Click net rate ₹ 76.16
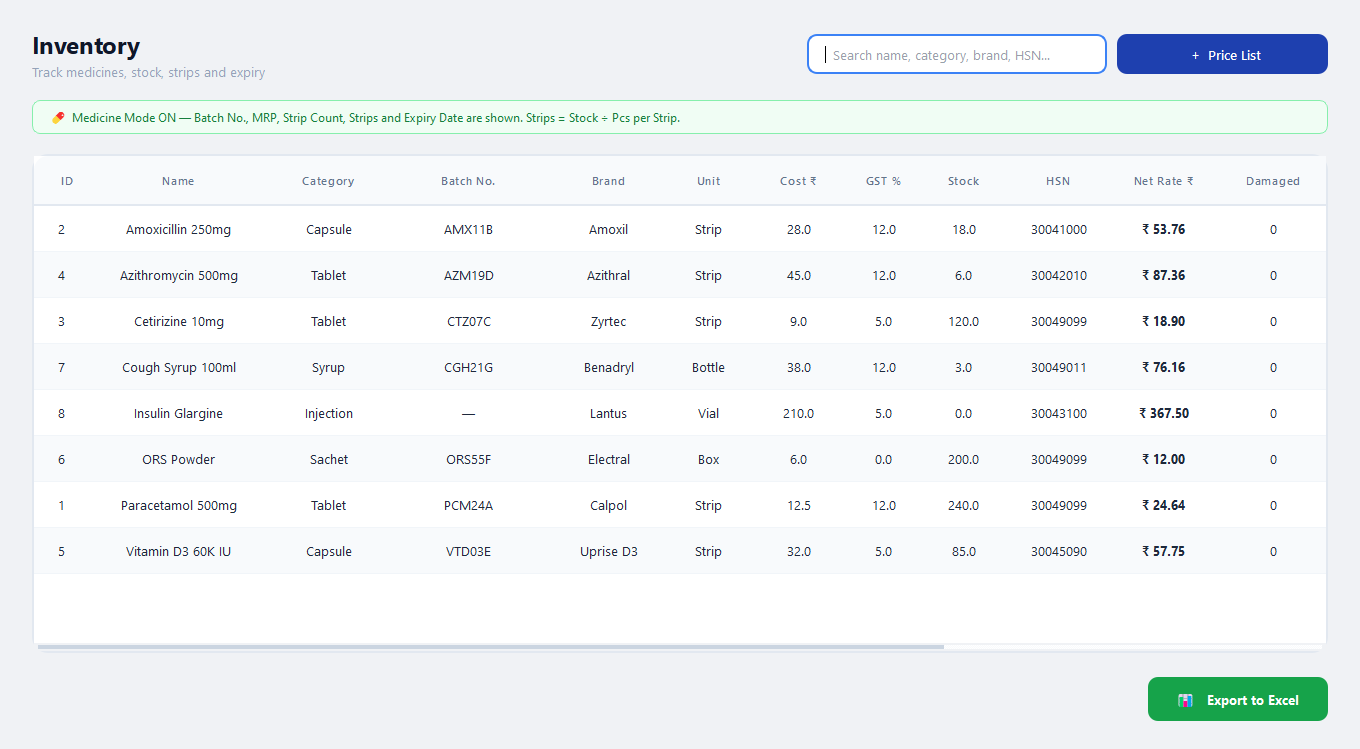Image resolution: width=1360 pixels, height=749 pixels. [x=1163, y=367]
